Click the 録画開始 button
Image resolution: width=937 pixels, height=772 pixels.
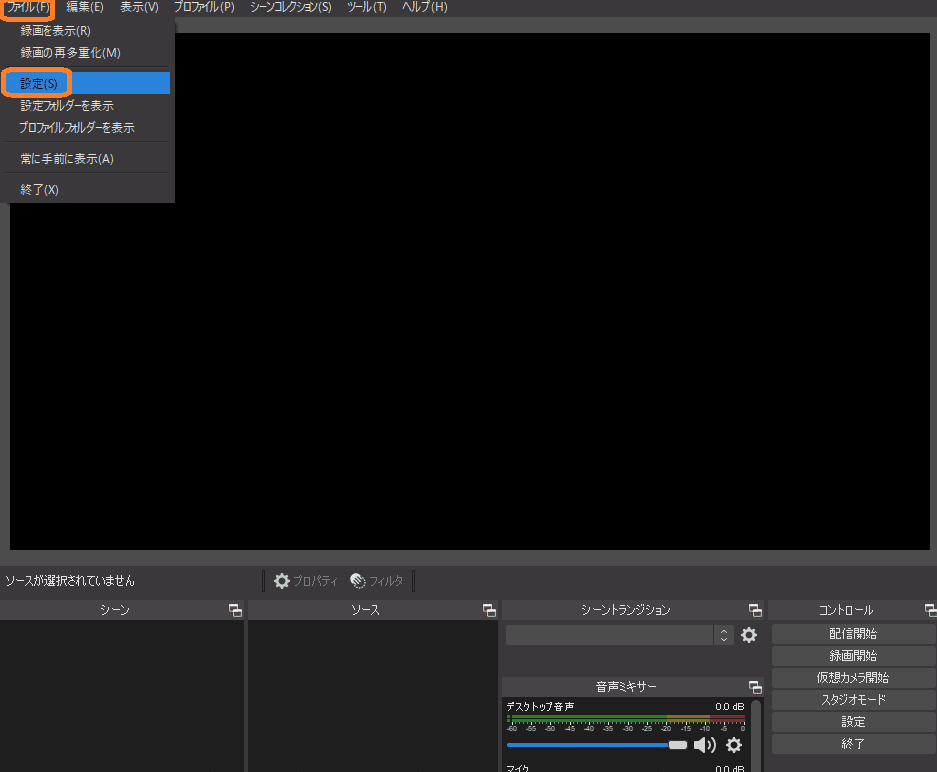[x=853, y=655]
